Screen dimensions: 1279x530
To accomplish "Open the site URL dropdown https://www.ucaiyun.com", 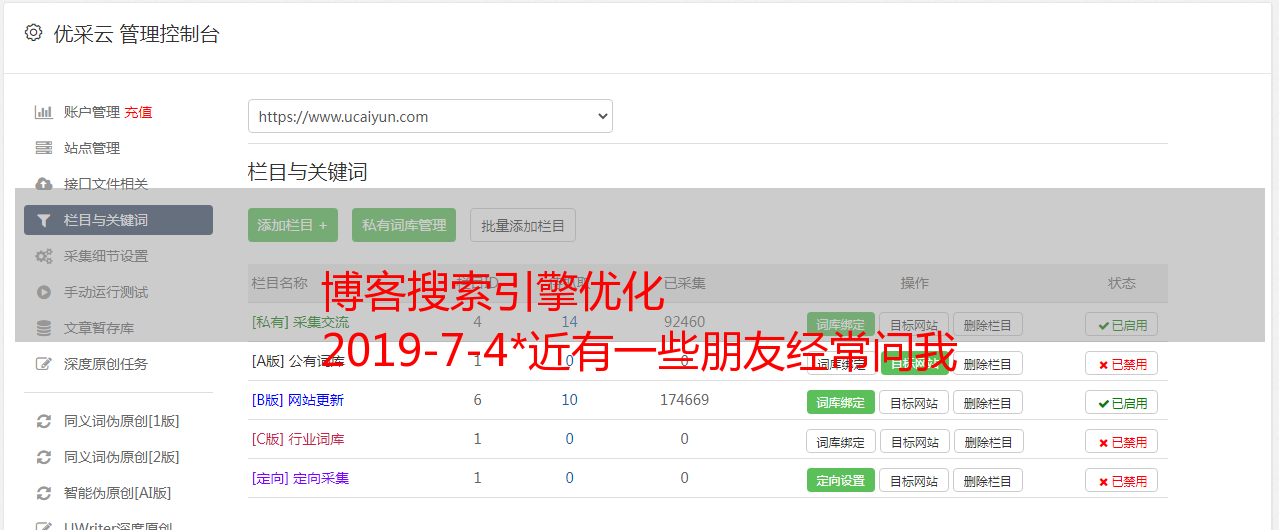I will tap(430, 116).
